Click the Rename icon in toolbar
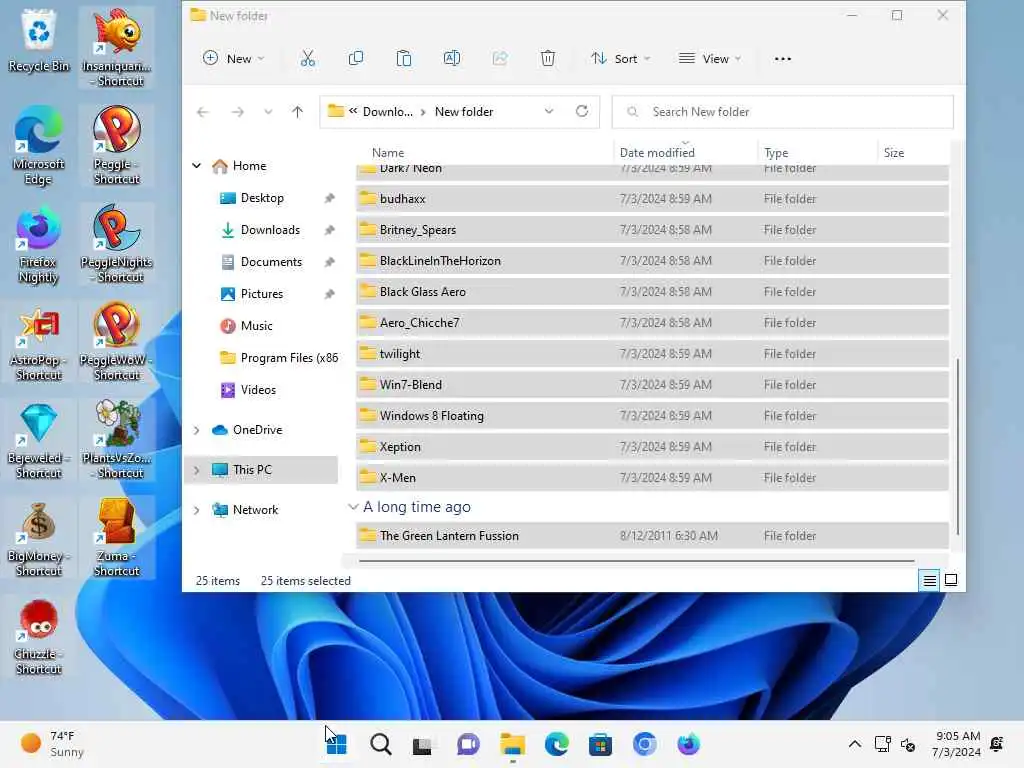 click(x=452, y=59)
